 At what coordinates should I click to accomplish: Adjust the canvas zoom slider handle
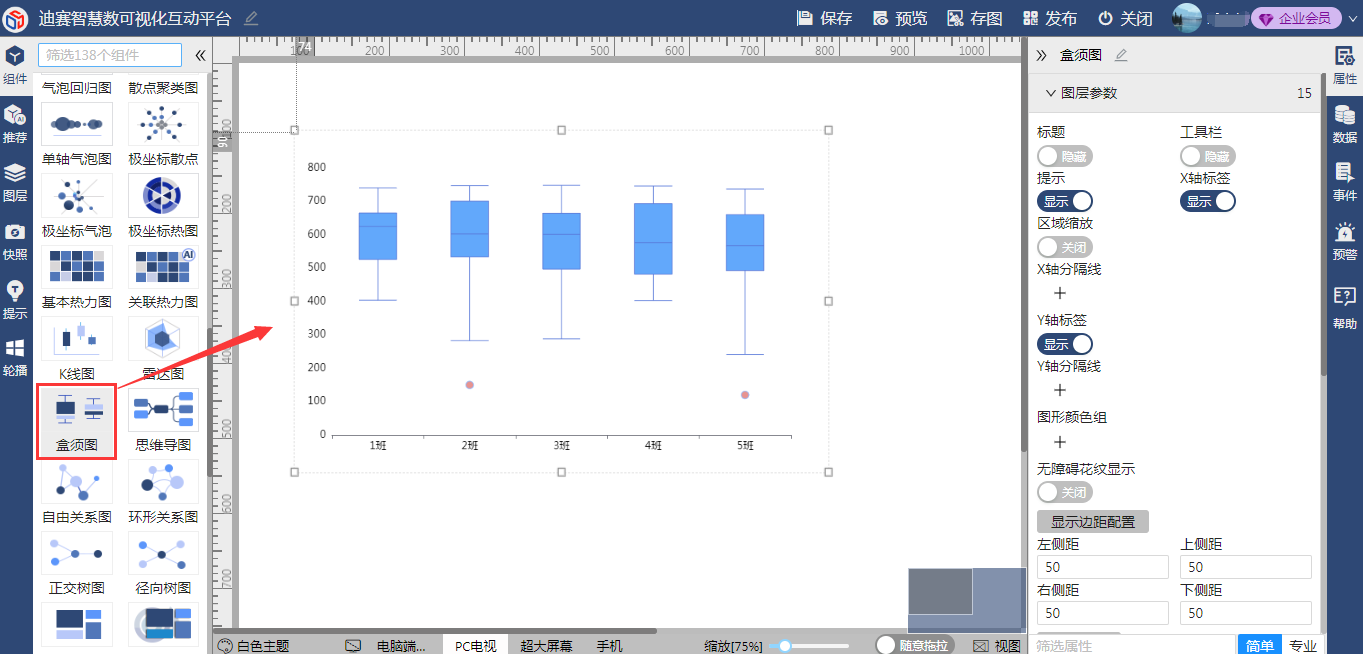pyautogui.click(x=786, y=646)
